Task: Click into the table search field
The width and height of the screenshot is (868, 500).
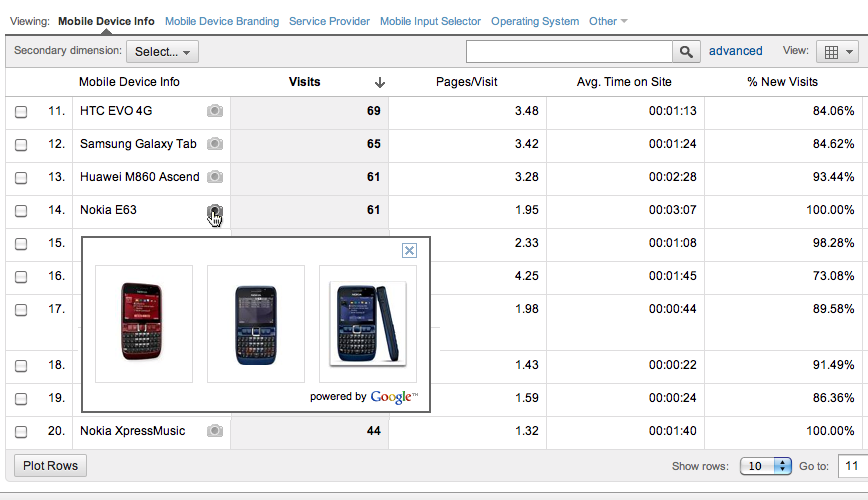Action: click(568, 51)
